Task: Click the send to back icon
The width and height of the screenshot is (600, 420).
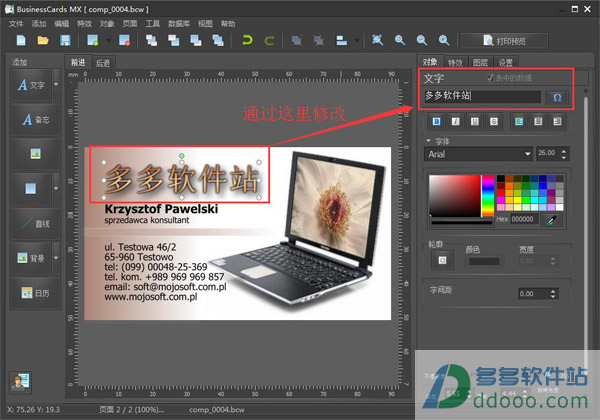Action: coord(218,40)
